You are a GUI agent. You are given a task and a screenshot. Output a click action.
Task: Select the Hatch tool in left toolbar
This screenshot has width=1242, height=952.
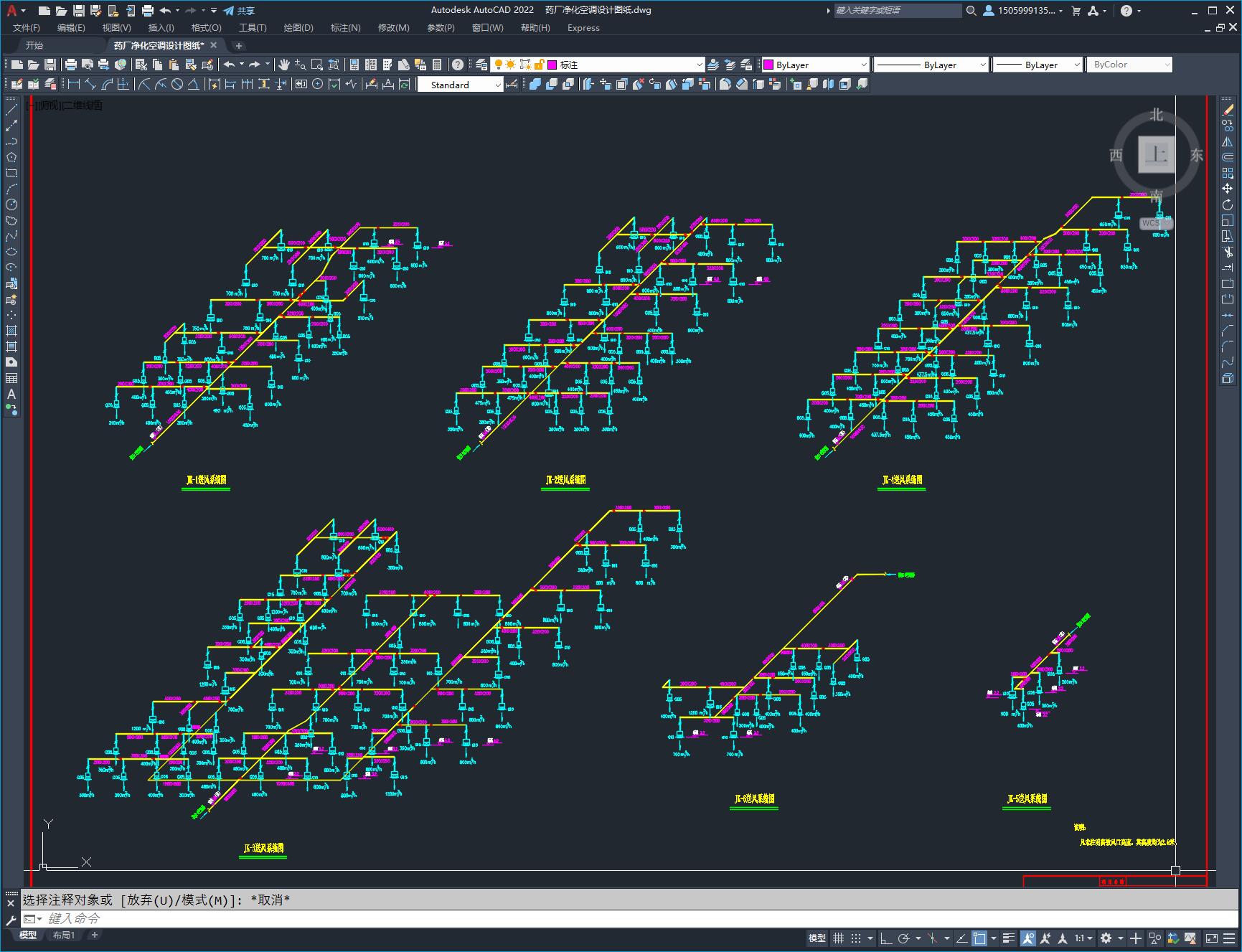click(x=11, y=331)
